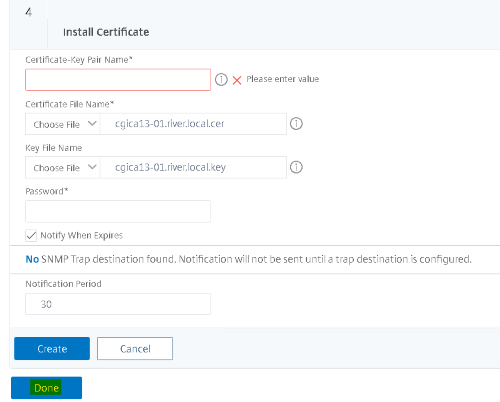Toggle Notify When Expires checkbox
Image resolution: width=500 pixels, height=402 pixels.
tap(31, 235)
